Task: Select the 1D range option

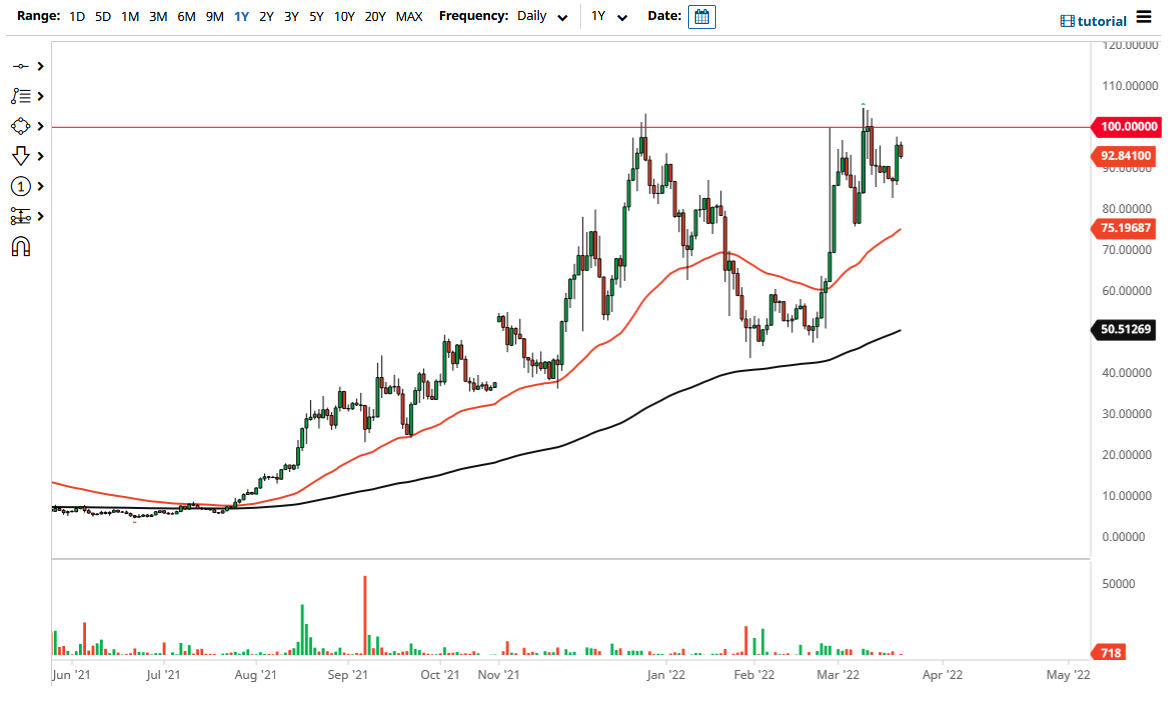Action: pos(77,16)
